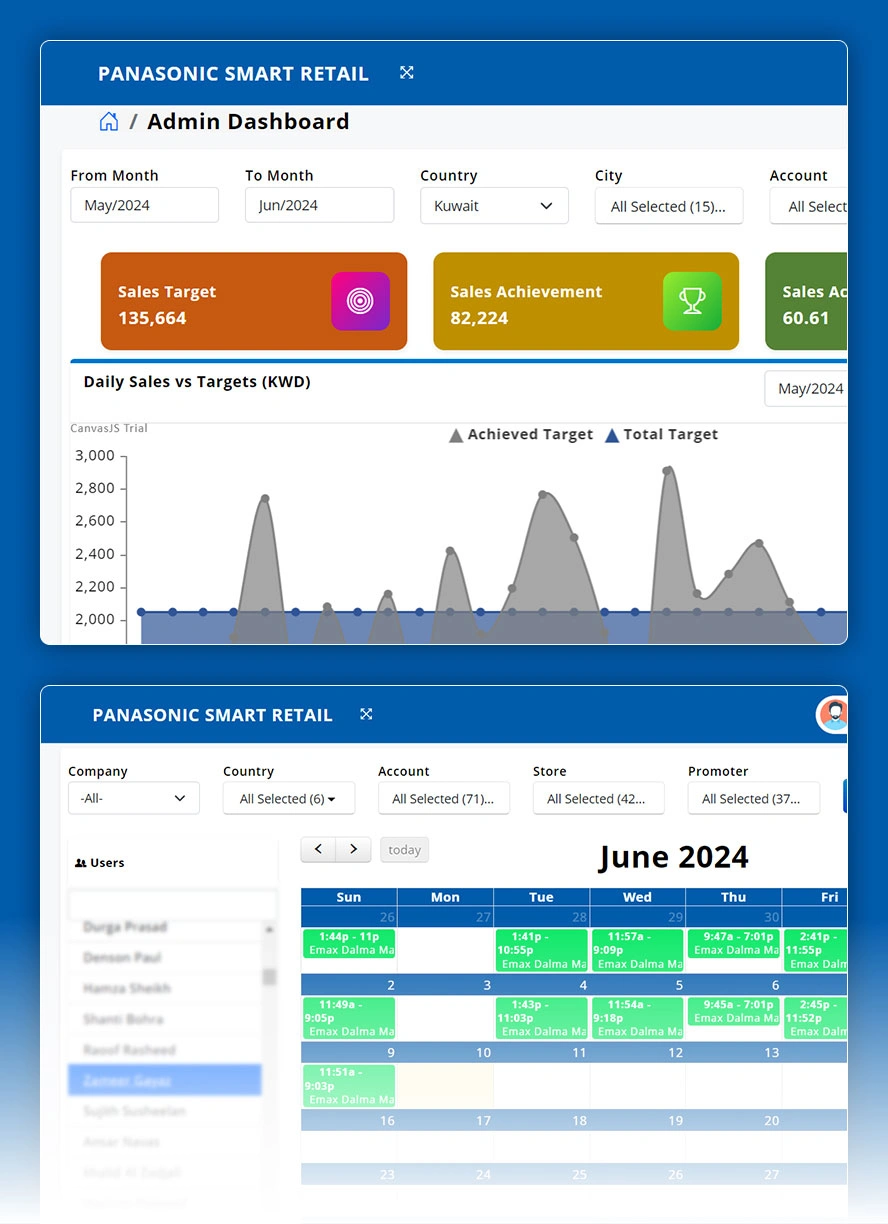Click Admin Dashboard breadcrumb text

coord(248,122)
